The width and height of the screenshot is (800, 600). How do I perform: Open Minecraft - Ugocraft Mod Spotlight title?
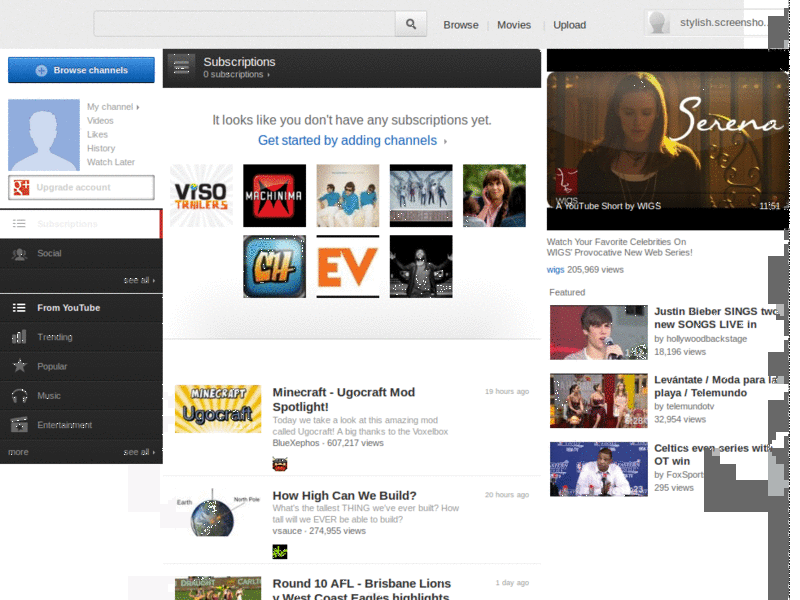(343, 399)
